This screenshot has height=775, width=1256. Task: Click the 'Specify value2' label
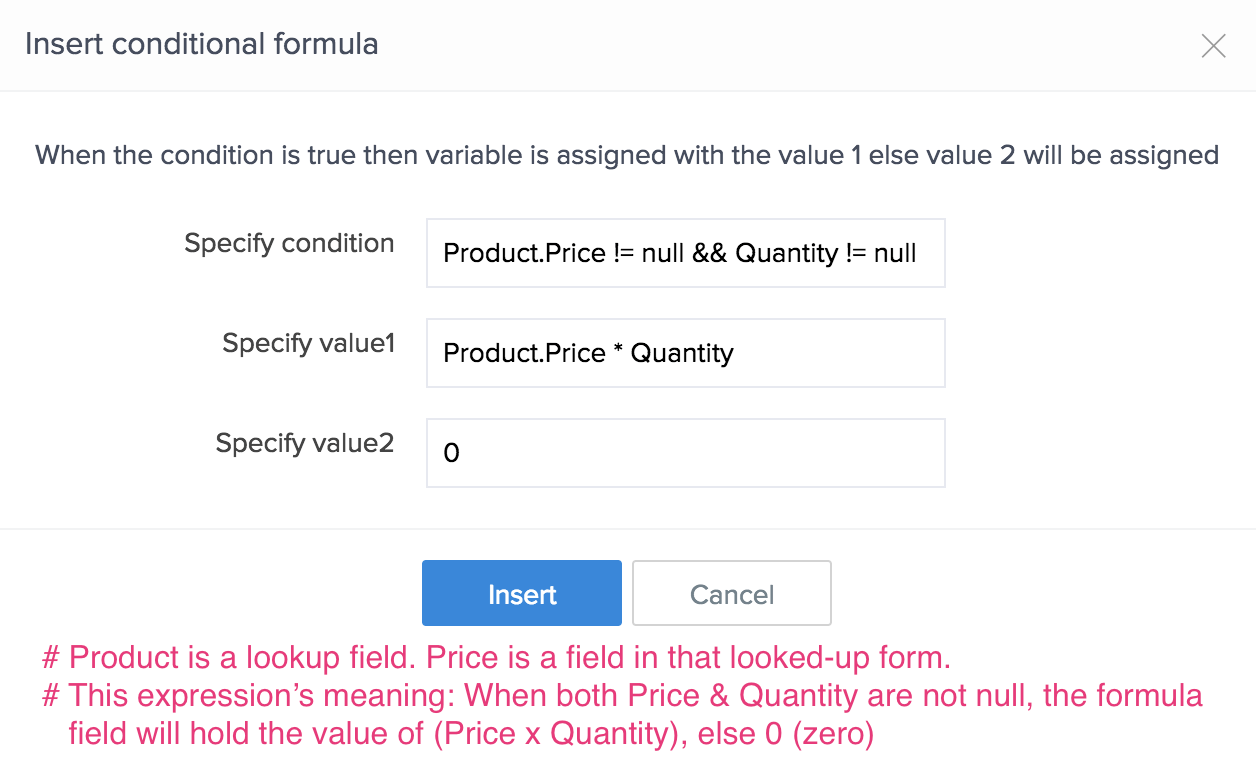pos(304,444)
